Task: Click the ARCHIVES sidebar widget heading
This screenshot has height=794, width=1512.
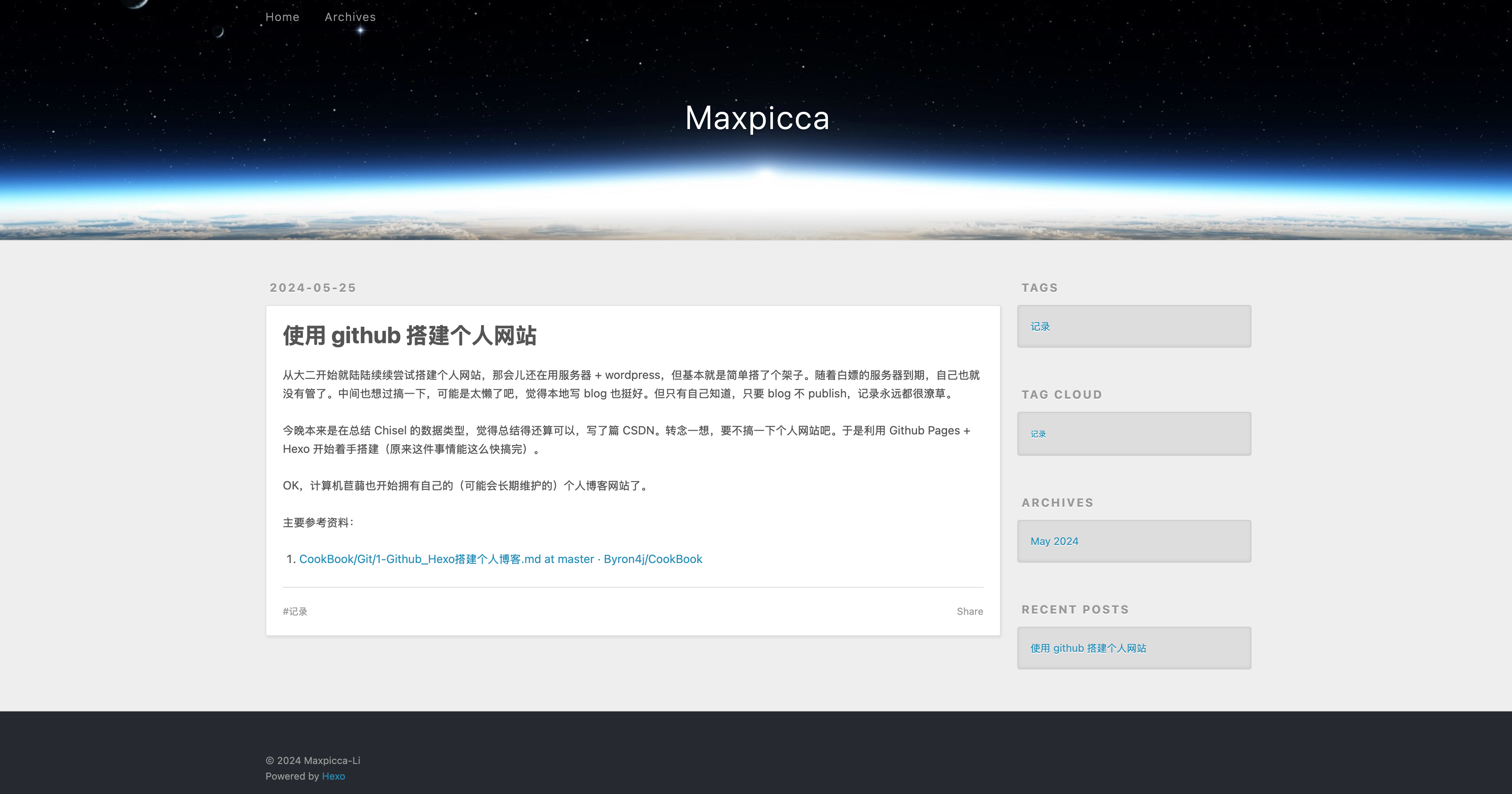Action: [1057, 503]
